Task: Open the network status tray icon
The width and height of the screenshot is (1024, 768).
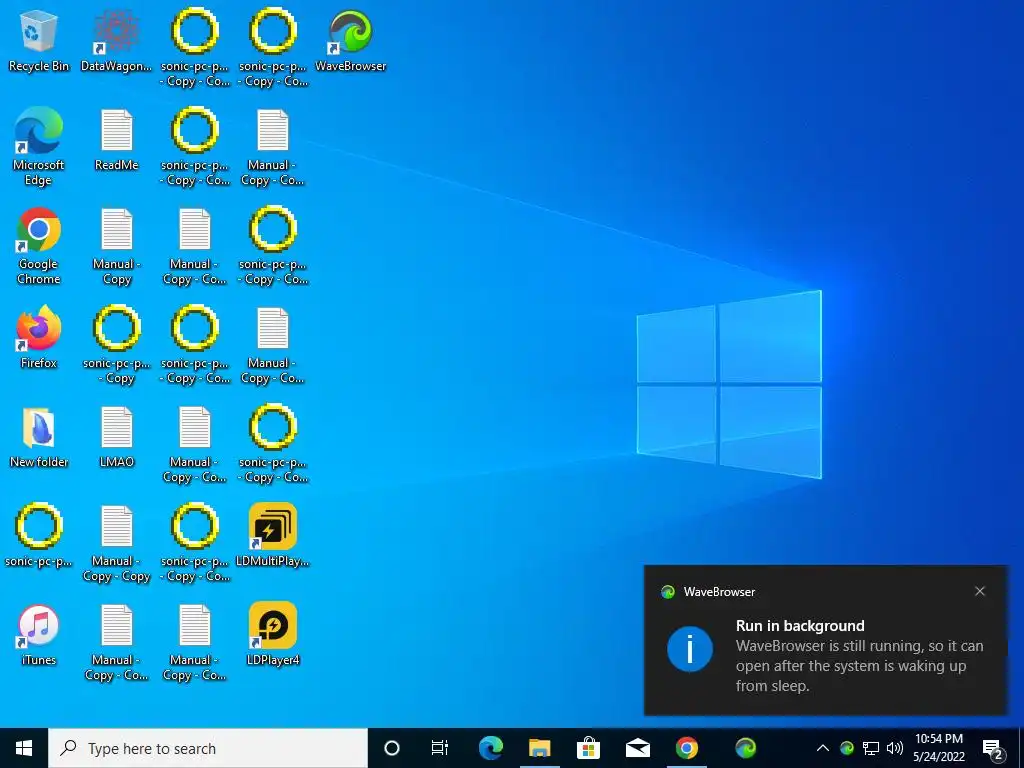Action: pyautogui.click(x=871, y=748)
